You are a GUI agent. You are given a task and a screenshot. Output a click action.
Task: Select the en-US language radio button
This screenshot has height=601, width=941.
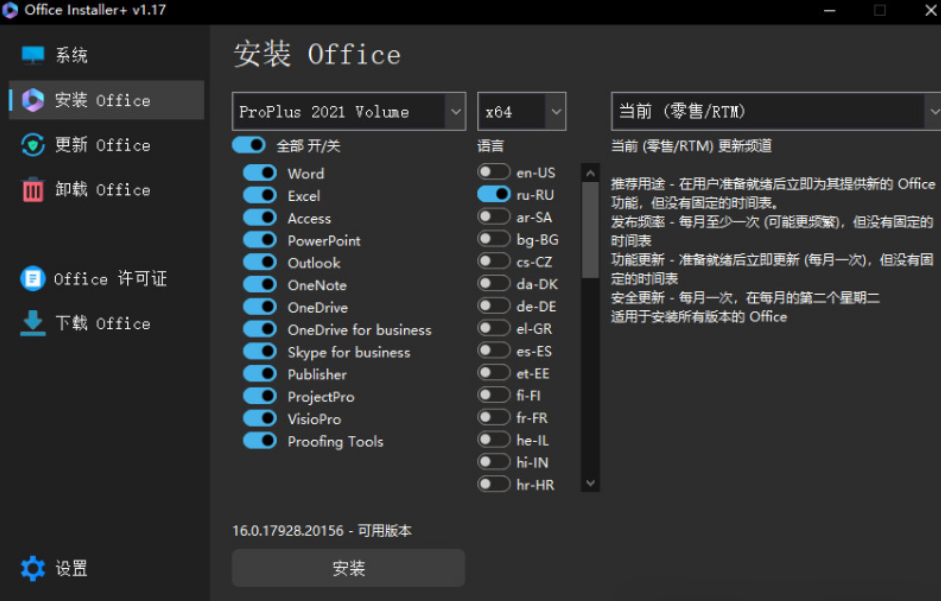tap(494, 172)
